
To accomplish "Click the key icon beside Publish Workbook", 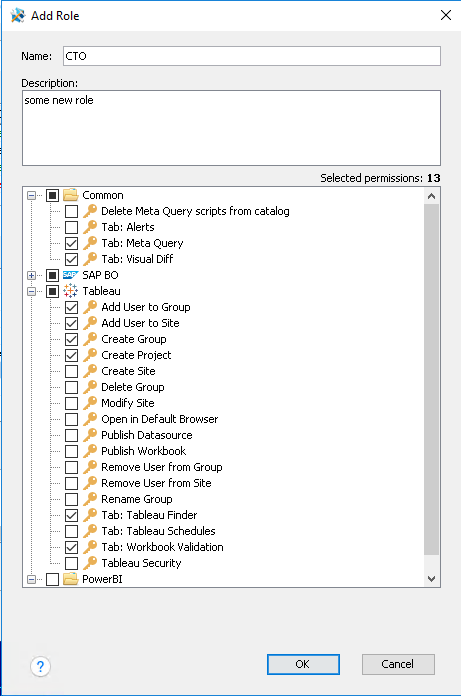I will (90, 451).
